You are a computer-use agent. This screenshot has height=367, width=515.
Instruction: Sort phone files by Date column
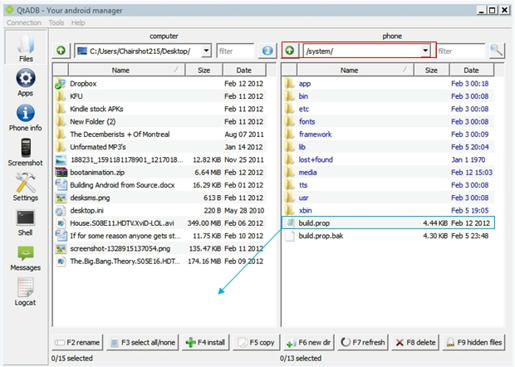tap(471, 70)
